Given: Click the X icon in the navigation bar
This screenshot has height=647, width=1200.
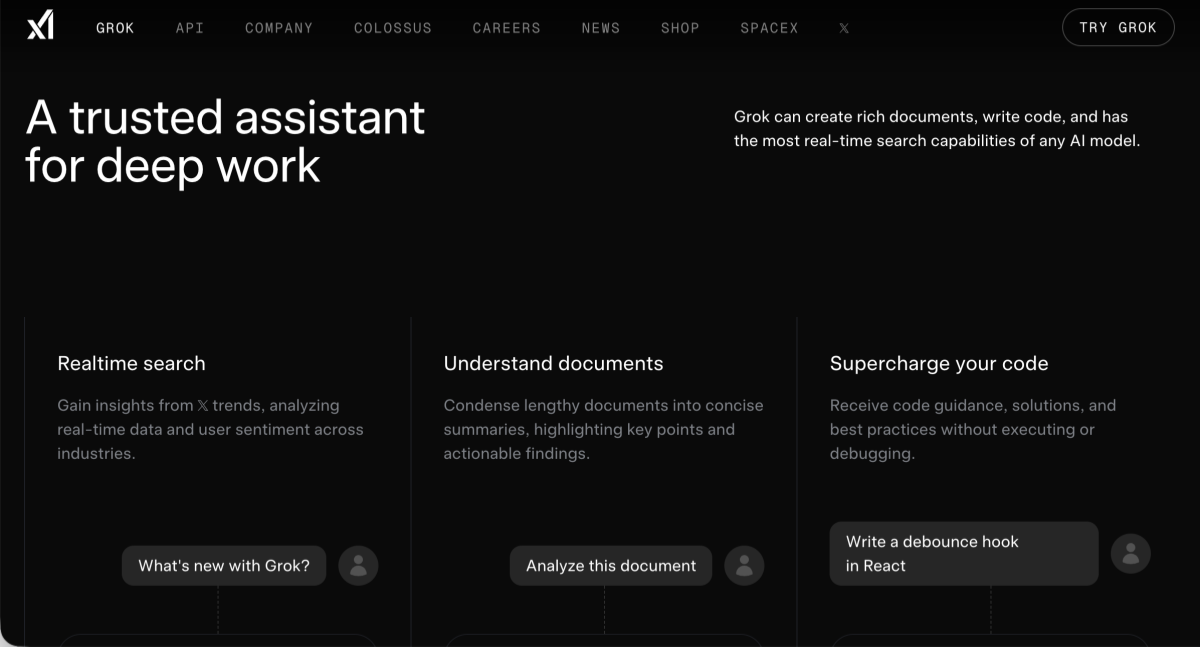Looking at the screenshot, I should point(844,28).
